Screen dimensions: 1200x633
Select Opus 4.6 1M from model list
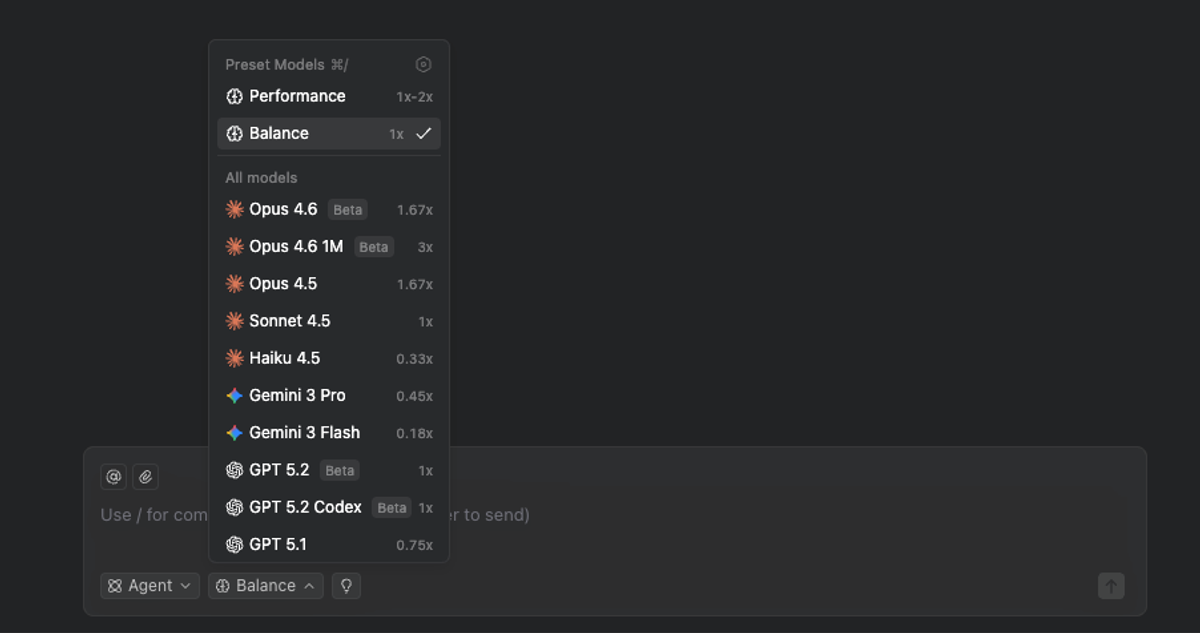point(329,247)
